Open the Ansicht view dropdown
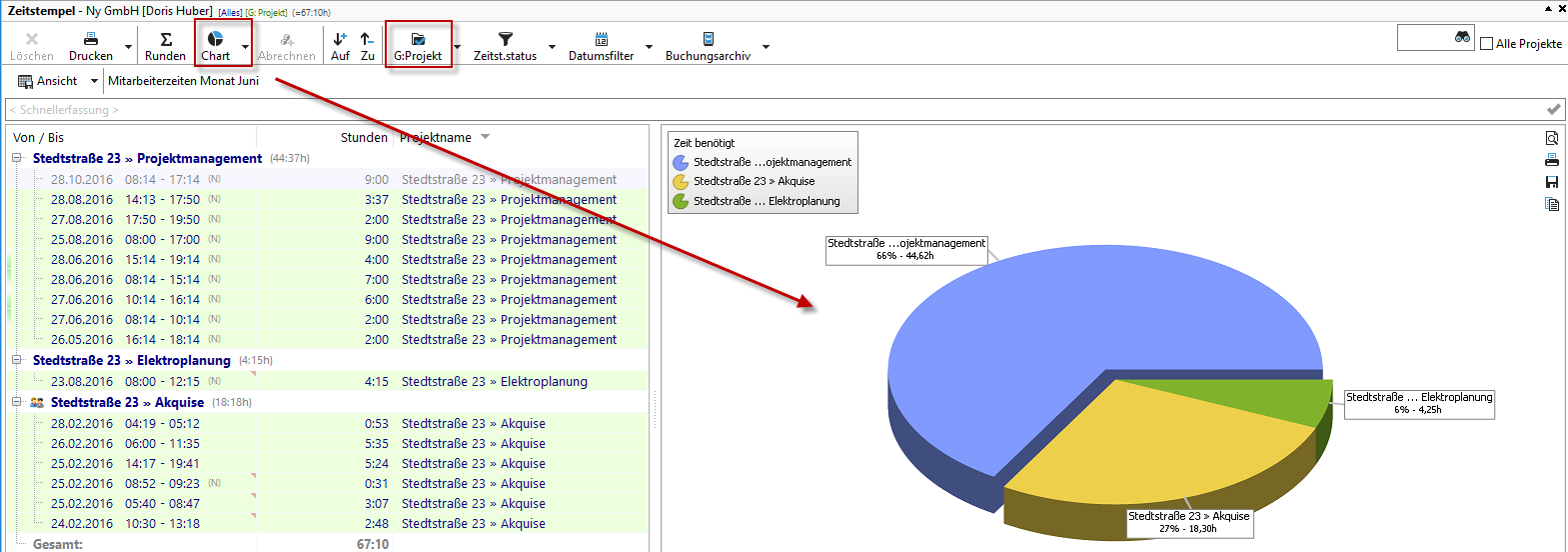The width and height of the screenshot is (1568, 552). [94, 81]
